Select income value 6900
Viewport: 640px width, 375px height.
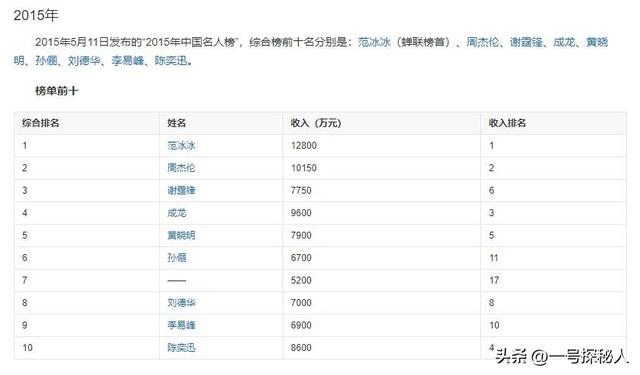click(301, 325)
